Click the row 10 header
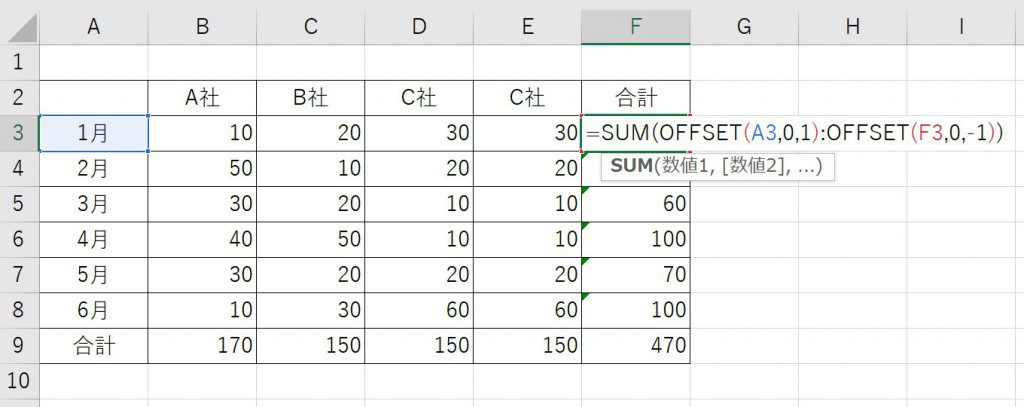 [x=19, y=381]
